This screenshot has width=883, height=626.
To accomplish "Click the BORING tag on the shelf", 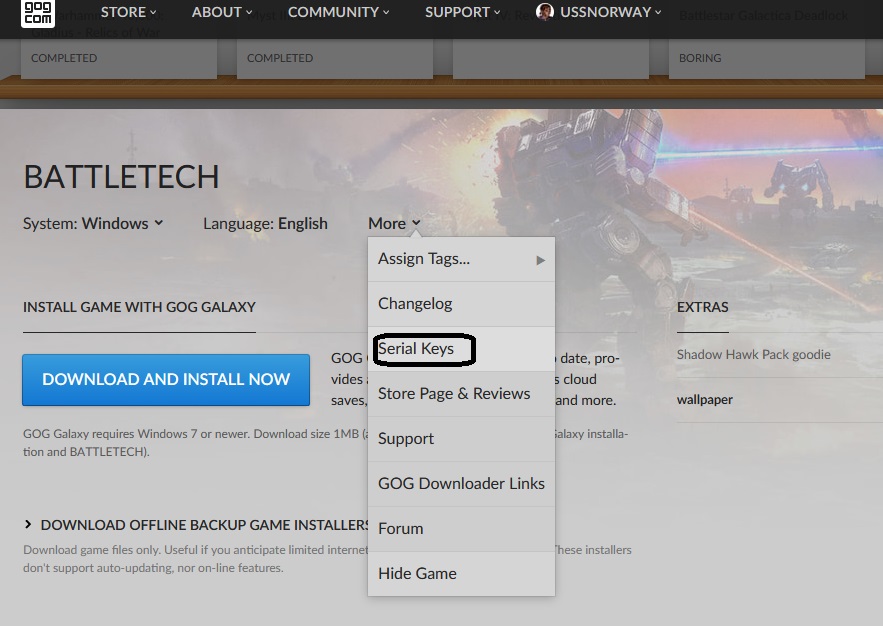I will click(700, 58).
